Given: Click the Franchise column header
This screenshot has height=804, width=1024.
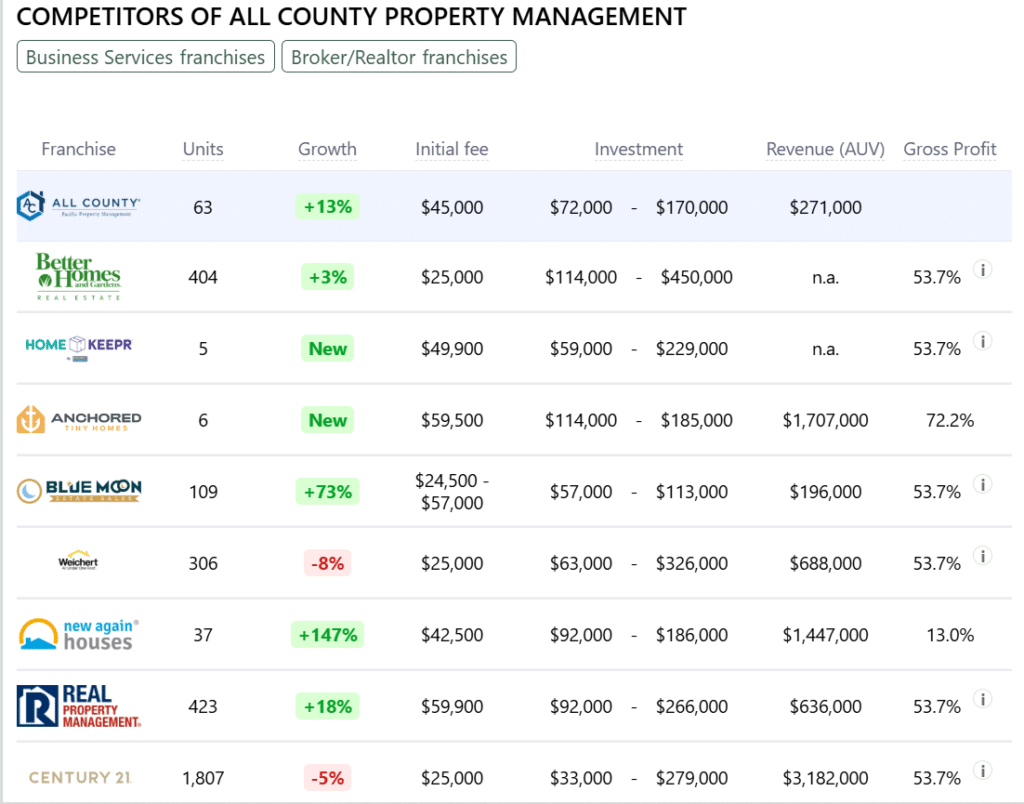Looking at the screenshot, I should point(78,149).
